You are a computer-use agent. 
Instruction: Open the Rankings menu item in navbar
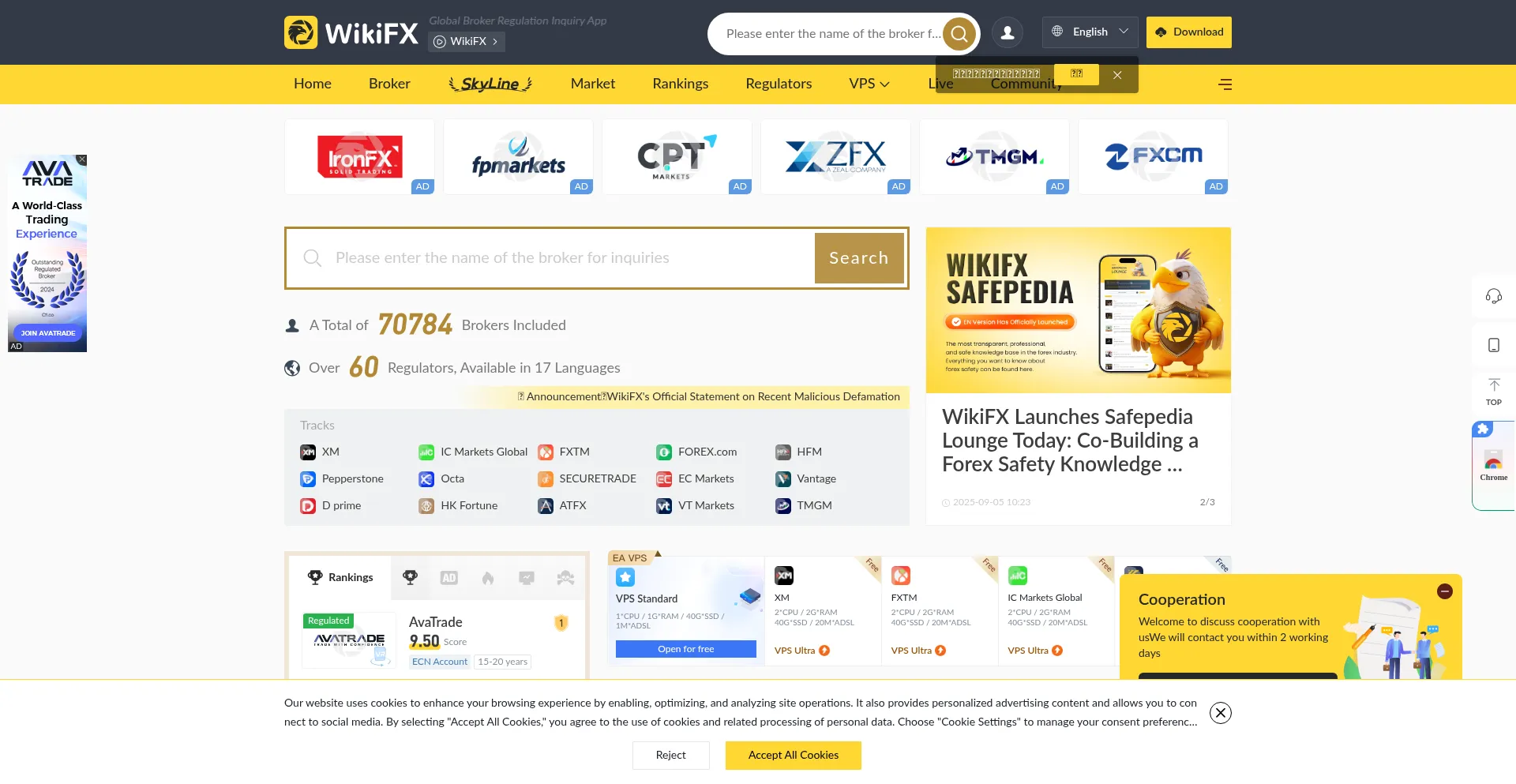pos(681,84)
